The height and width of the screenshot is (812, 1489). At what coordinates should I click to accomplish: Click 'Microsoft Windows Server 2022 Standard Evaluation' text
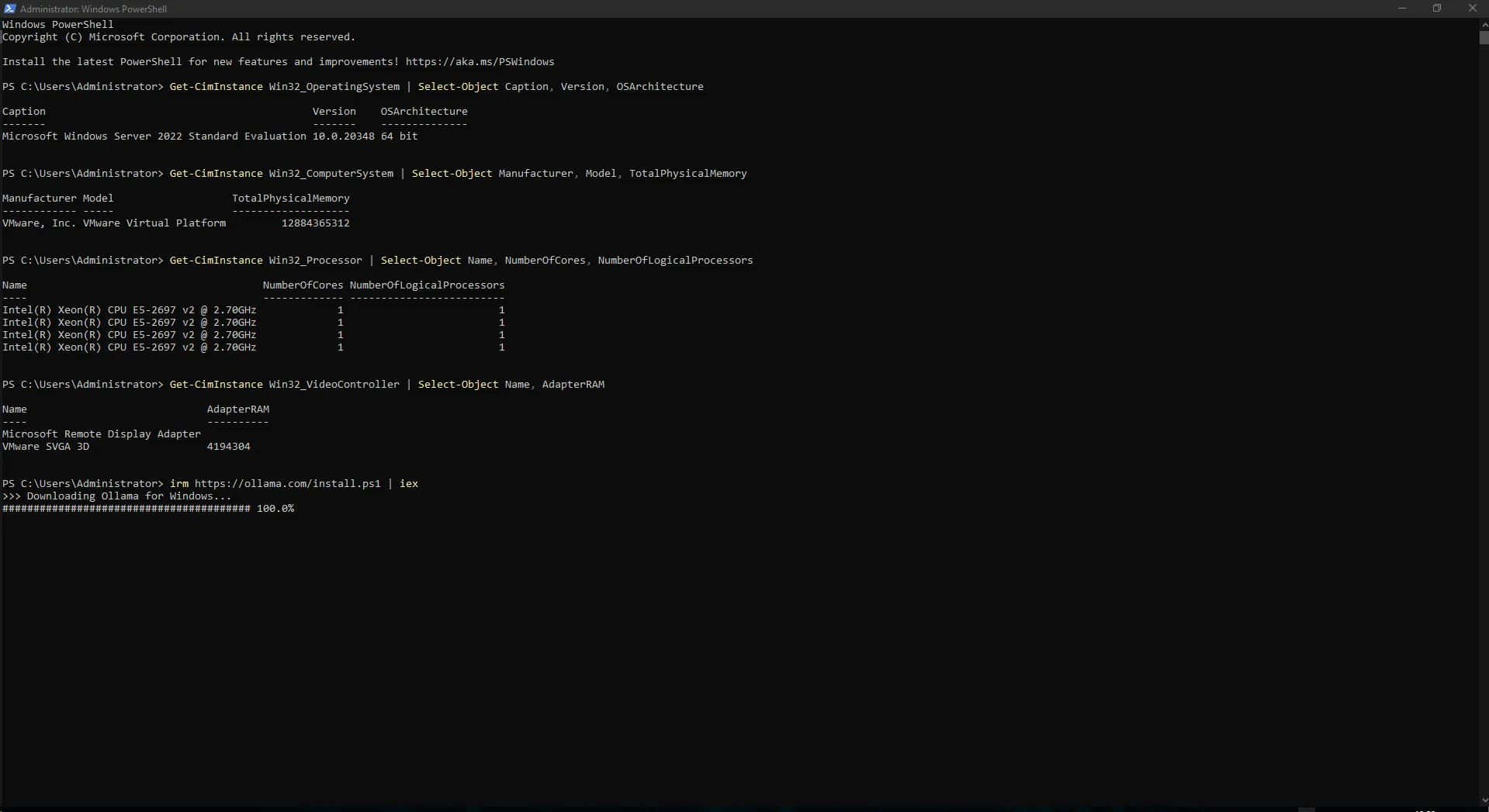point(154,136)
